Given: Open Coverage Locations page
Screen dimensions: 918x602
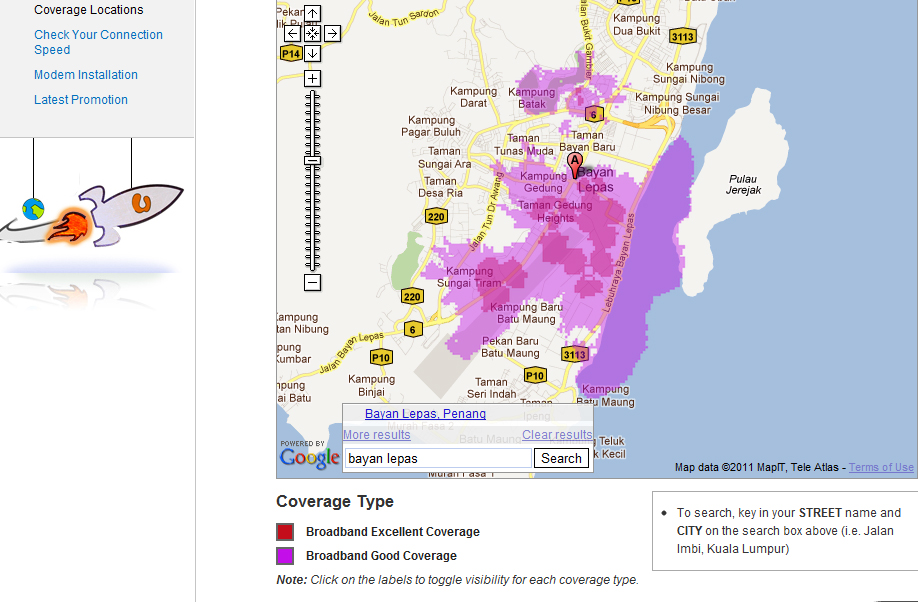Looking at the screenshot, I should pos(88,10).
